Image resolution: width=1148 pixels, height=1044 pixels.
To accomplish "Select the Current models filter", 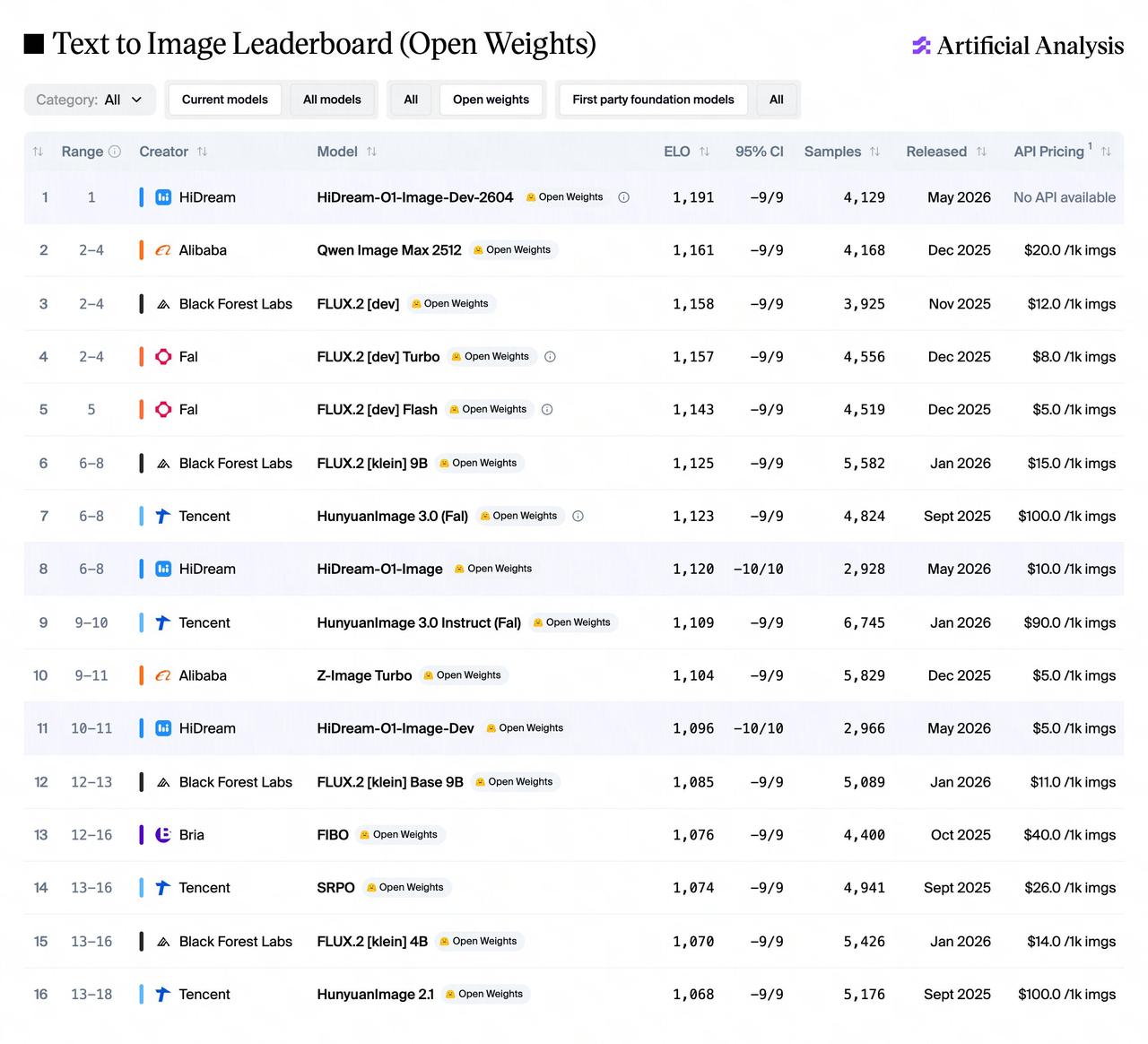I will point(224,100).
